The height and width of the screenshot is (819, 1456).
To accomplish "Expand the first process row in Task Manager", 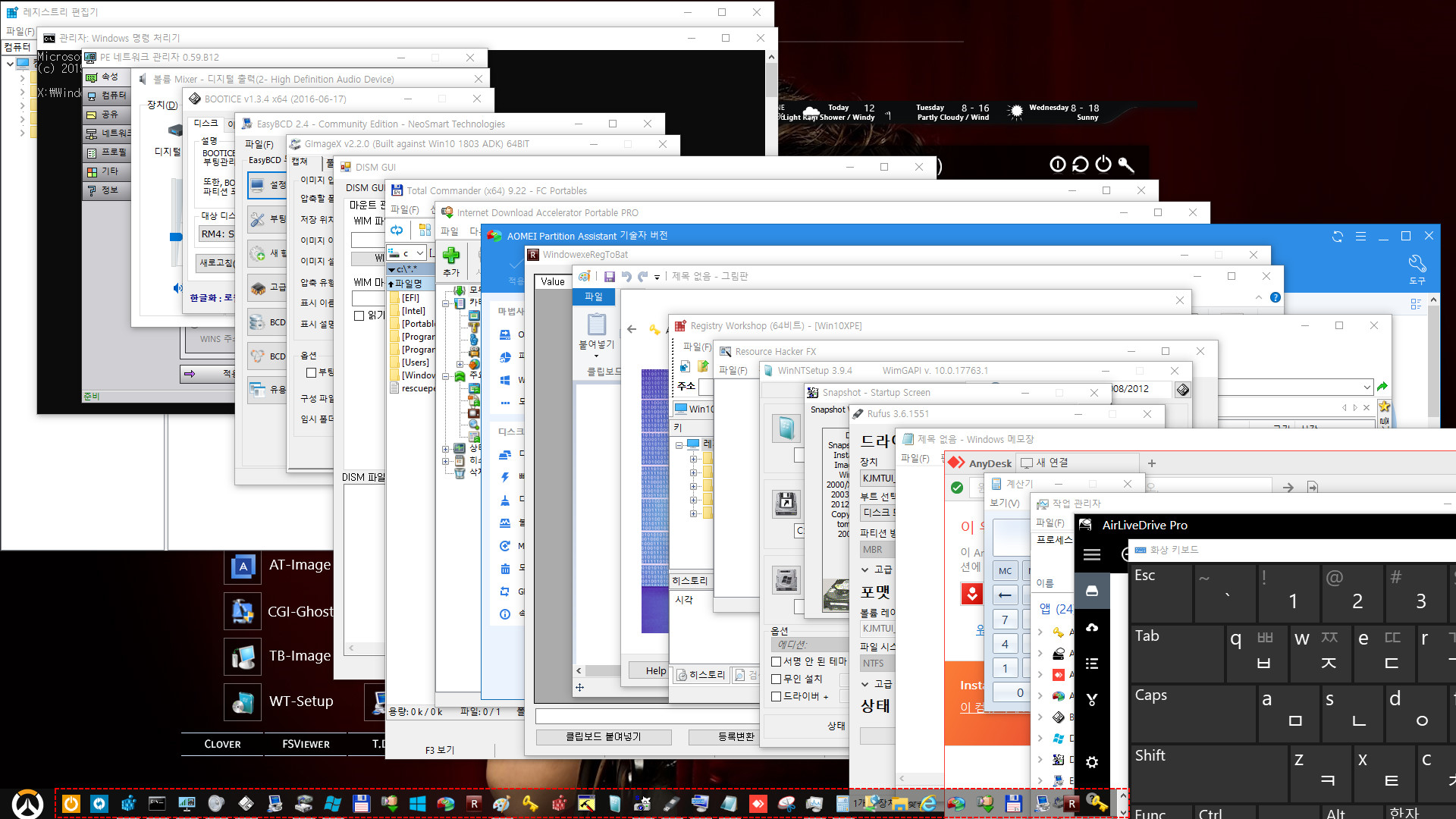I will point(1040,632).
